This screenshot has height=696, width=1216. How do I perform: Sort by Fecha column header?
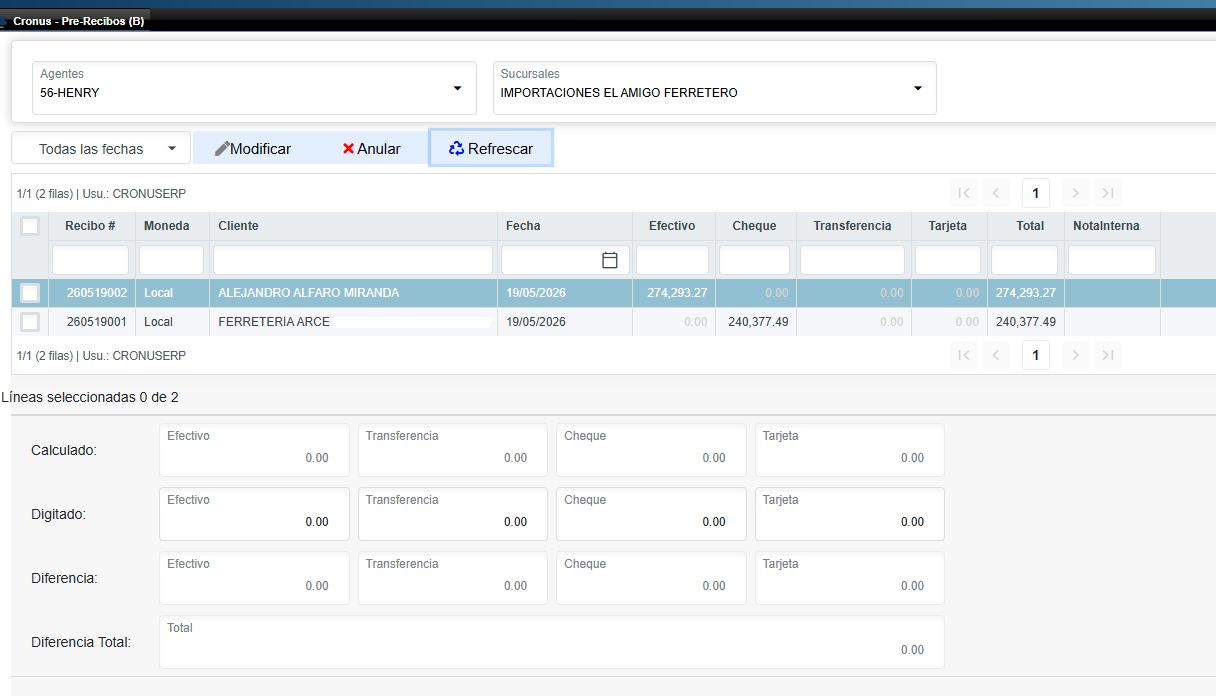point(565,226)
